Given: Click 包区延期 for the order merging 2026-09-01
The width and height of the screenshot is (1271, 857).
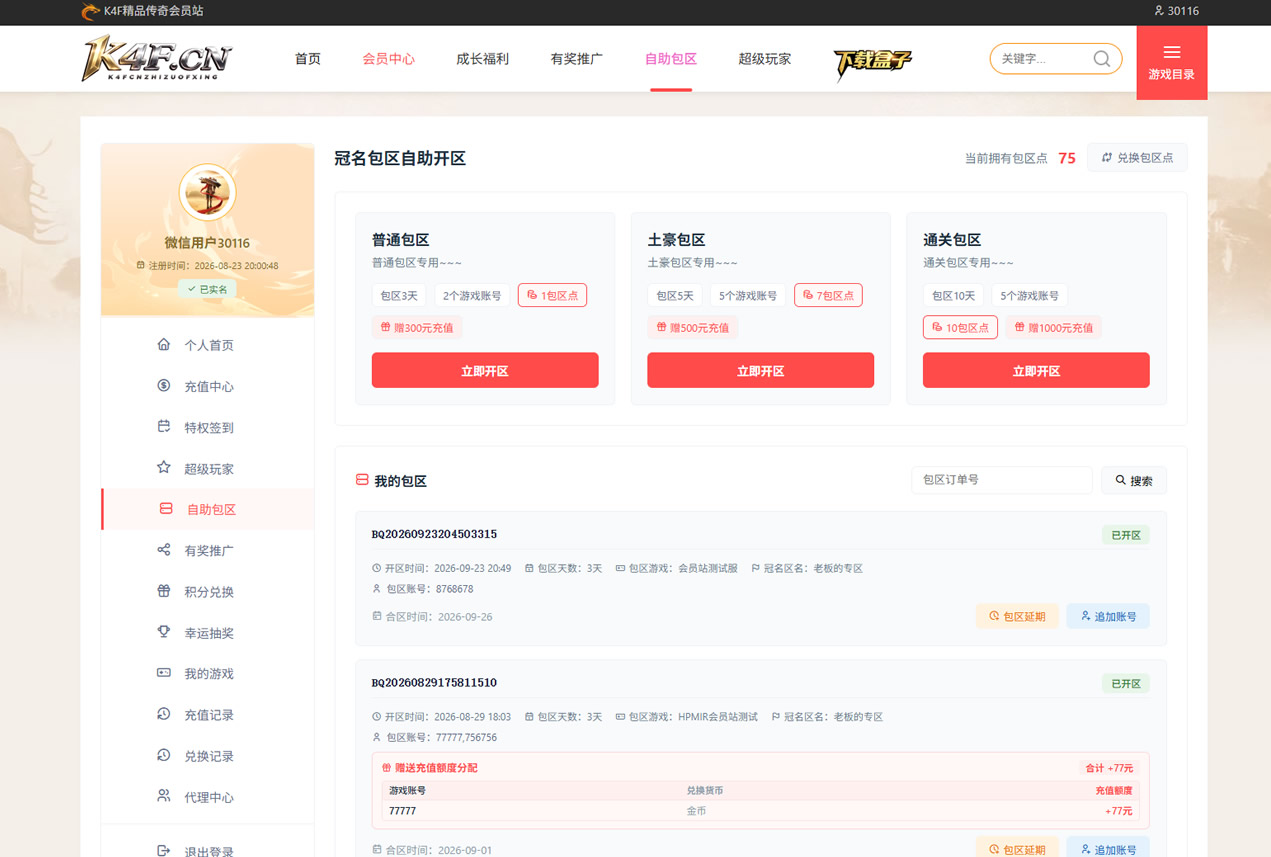Looking at the screenshot, I should coord(1017,848).
